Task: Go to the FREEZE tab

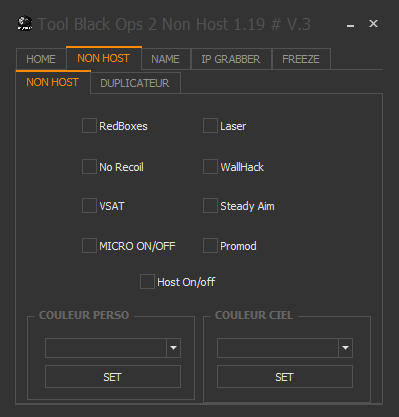Action: click(x=301, y=59)
